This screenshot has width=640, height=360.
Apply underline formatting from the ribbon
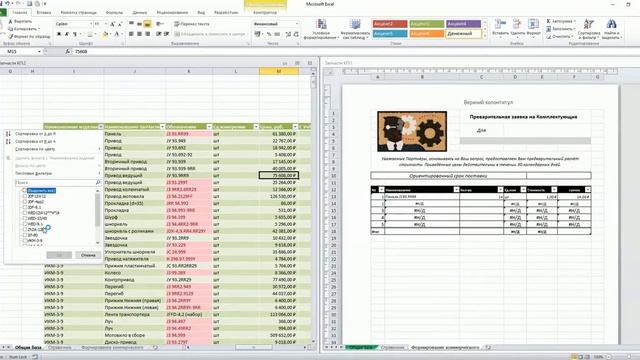[75, 34]
